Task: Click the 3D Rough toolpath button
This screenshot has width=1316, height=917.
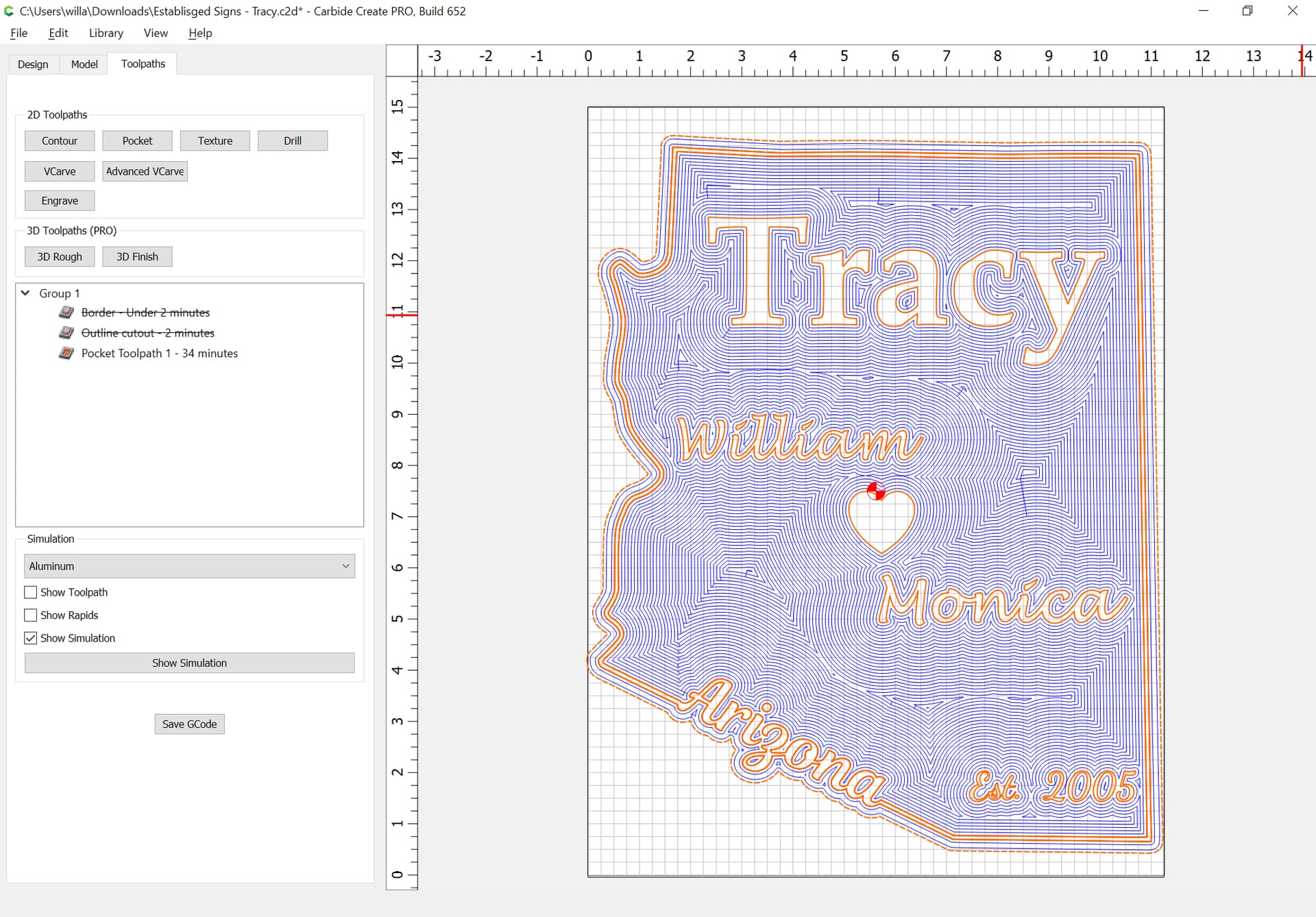Action: pos(60,257)
